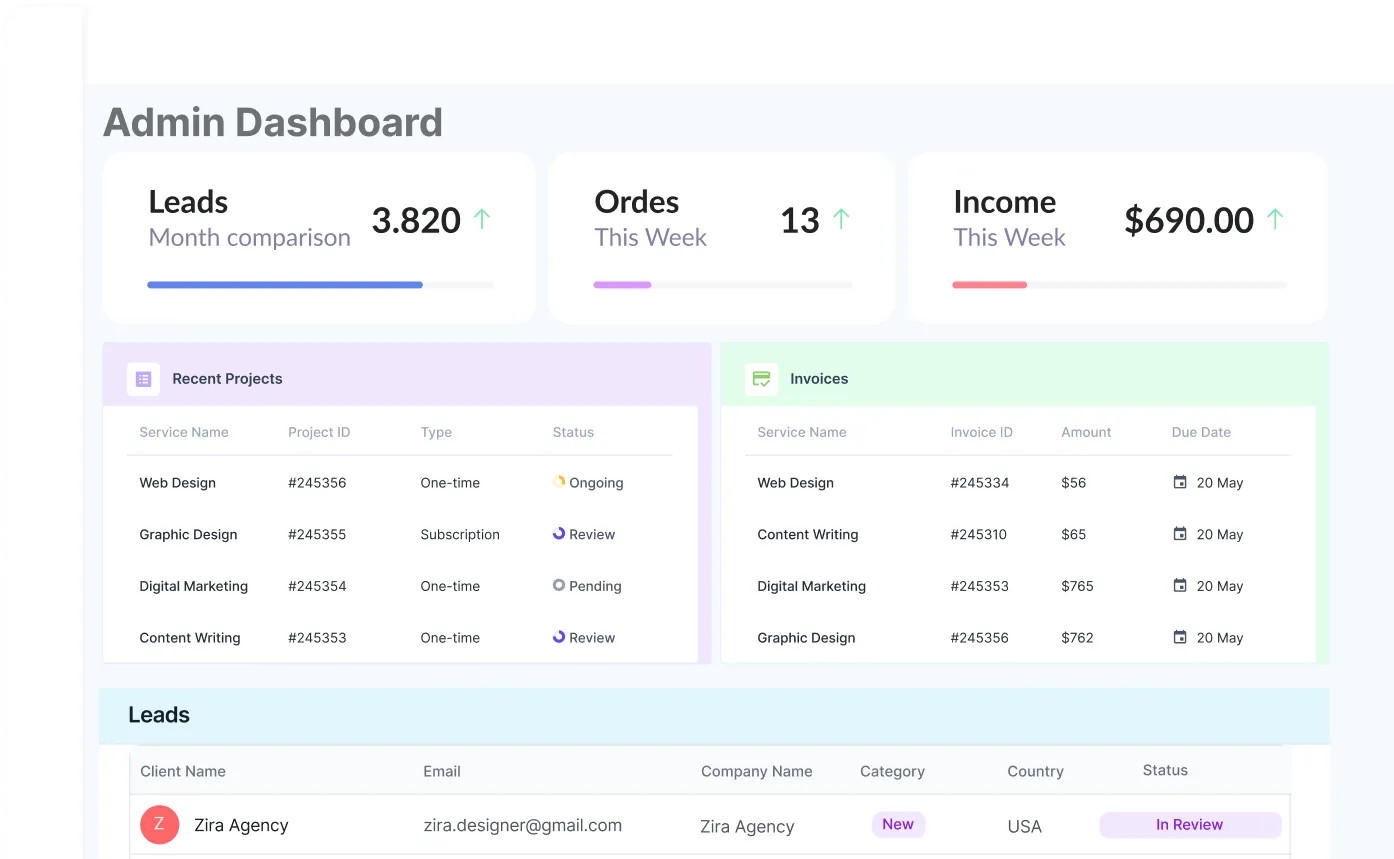Click the up arrow beside Ordes 13

pos(841,219)
